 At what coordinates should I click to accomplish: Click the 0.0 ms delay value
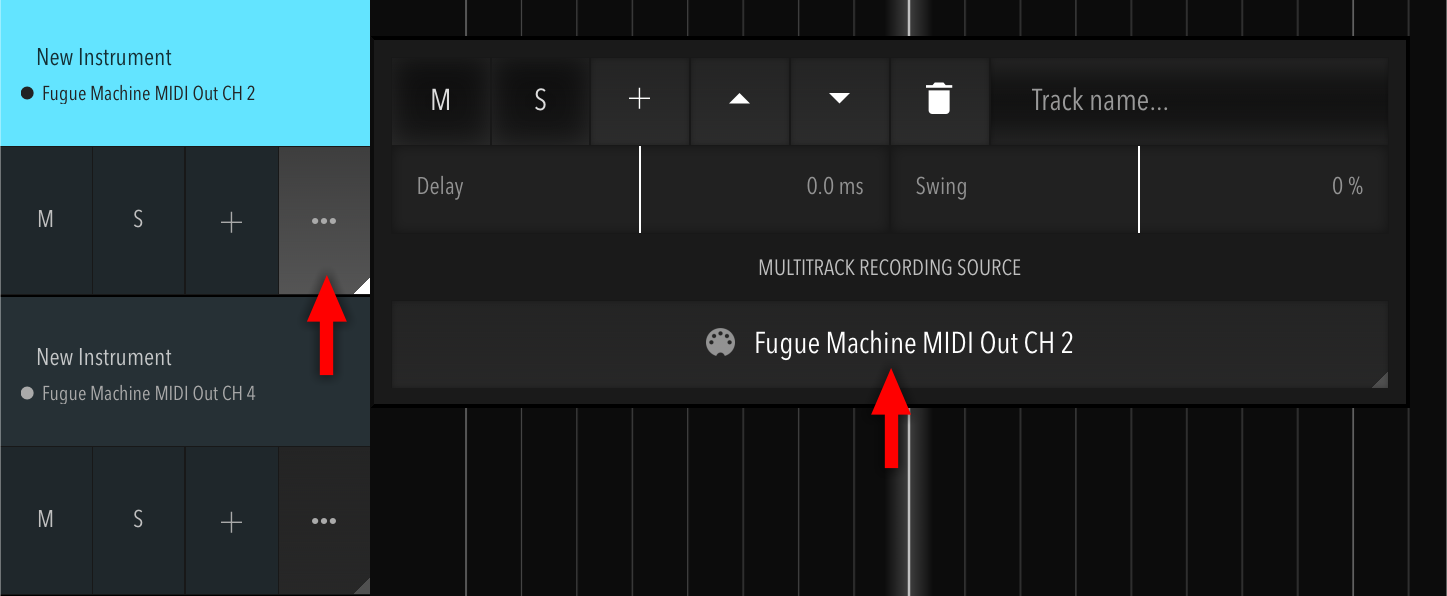tap(835, 187)
